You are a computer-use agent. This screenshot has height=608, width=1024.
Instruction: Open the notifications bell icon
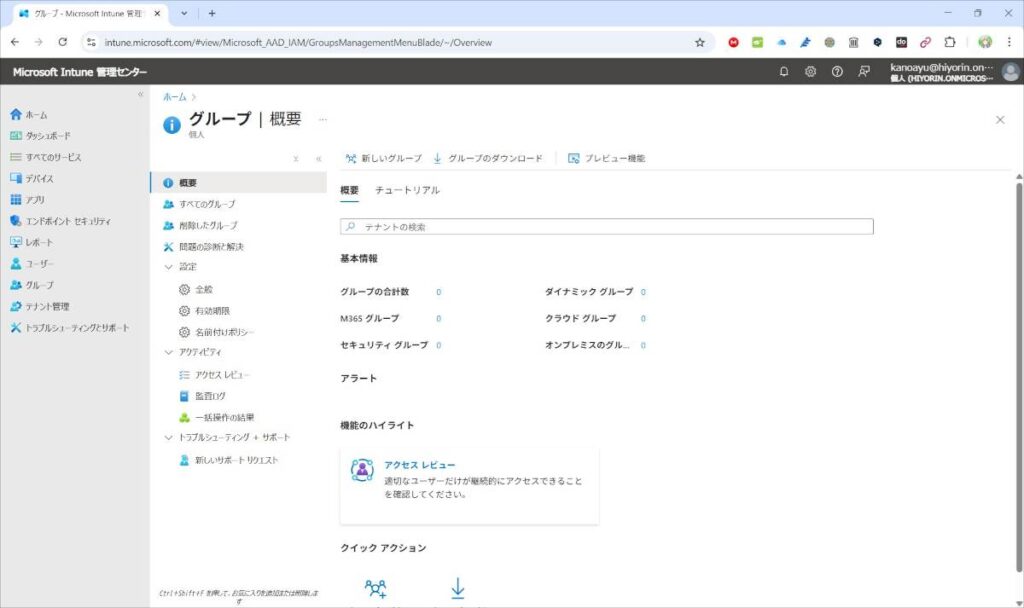pos(784,72)
